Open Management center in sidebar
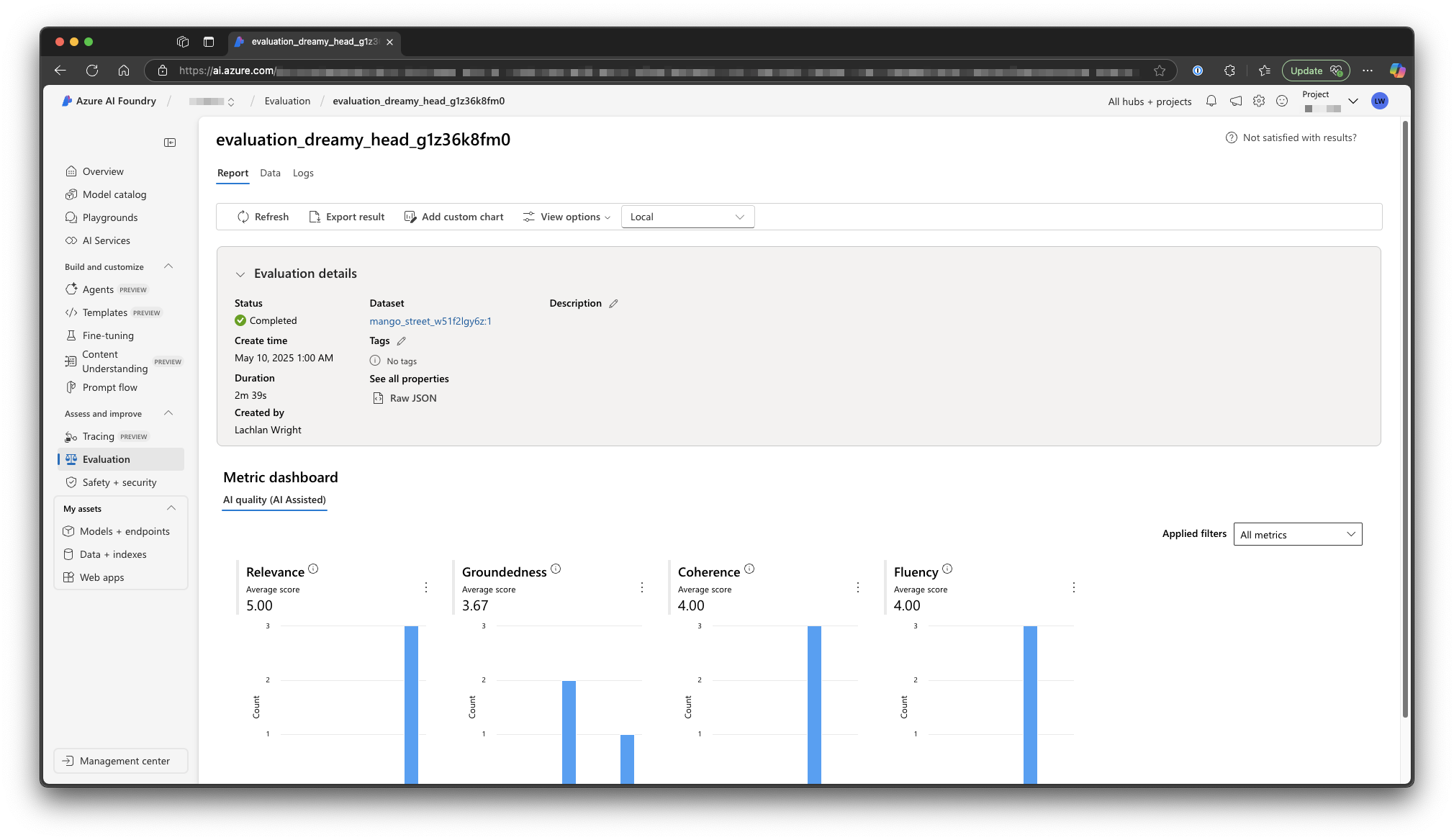Viewport: 1454px width, 840px height. (121, 761)
